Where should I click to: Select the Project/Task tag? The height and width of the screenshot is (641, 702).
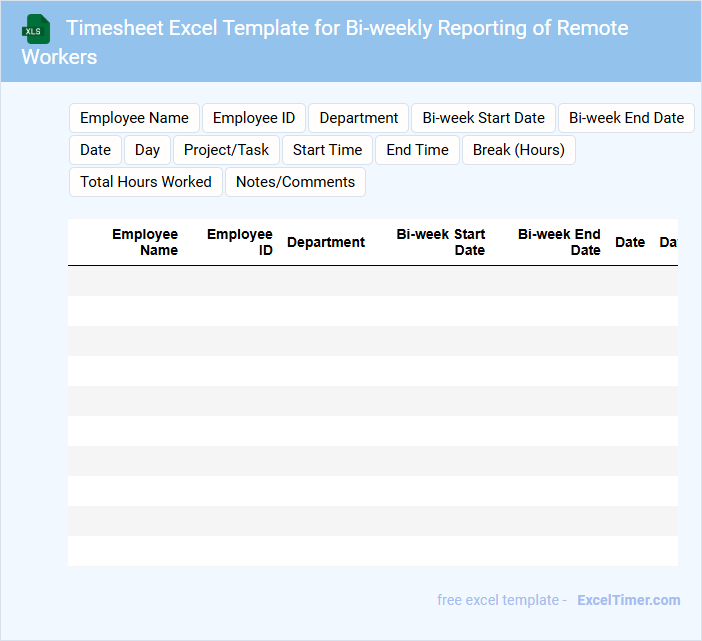(x=226, y=150)
